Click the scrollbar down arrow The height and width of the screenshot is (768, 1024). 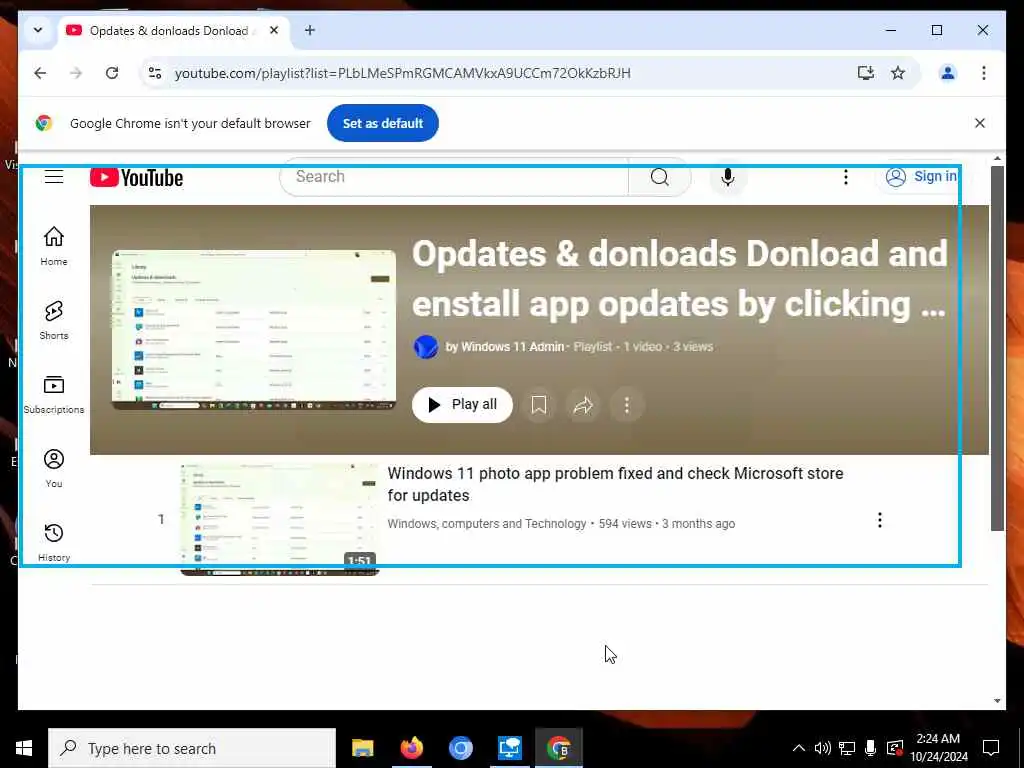pyautogui.click(x=997, y=701)
